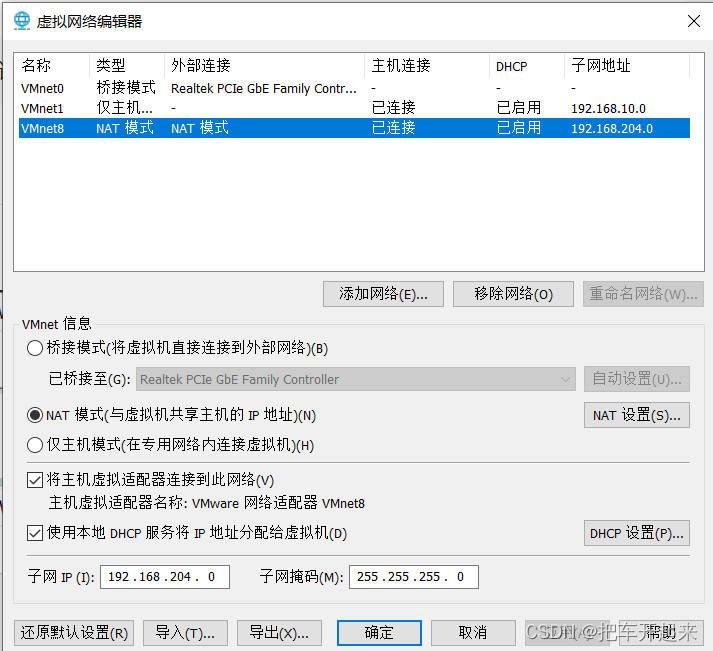This screenshot has height=651, width=713.
Task: Click the 子网地址 column header
Action: click(x=627, y=65)
